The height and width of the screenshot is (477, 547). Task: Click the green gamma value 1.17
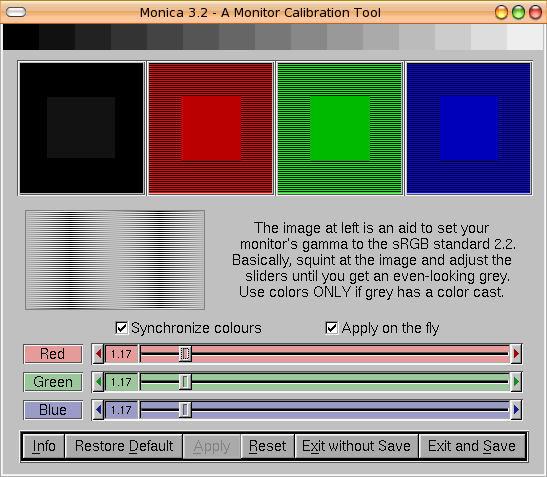click(x=121, y=382)
